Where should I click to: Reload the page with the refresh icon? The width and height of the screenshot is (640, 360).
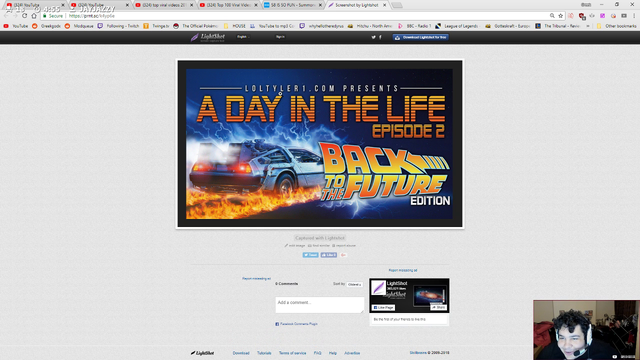click(24, 16)
